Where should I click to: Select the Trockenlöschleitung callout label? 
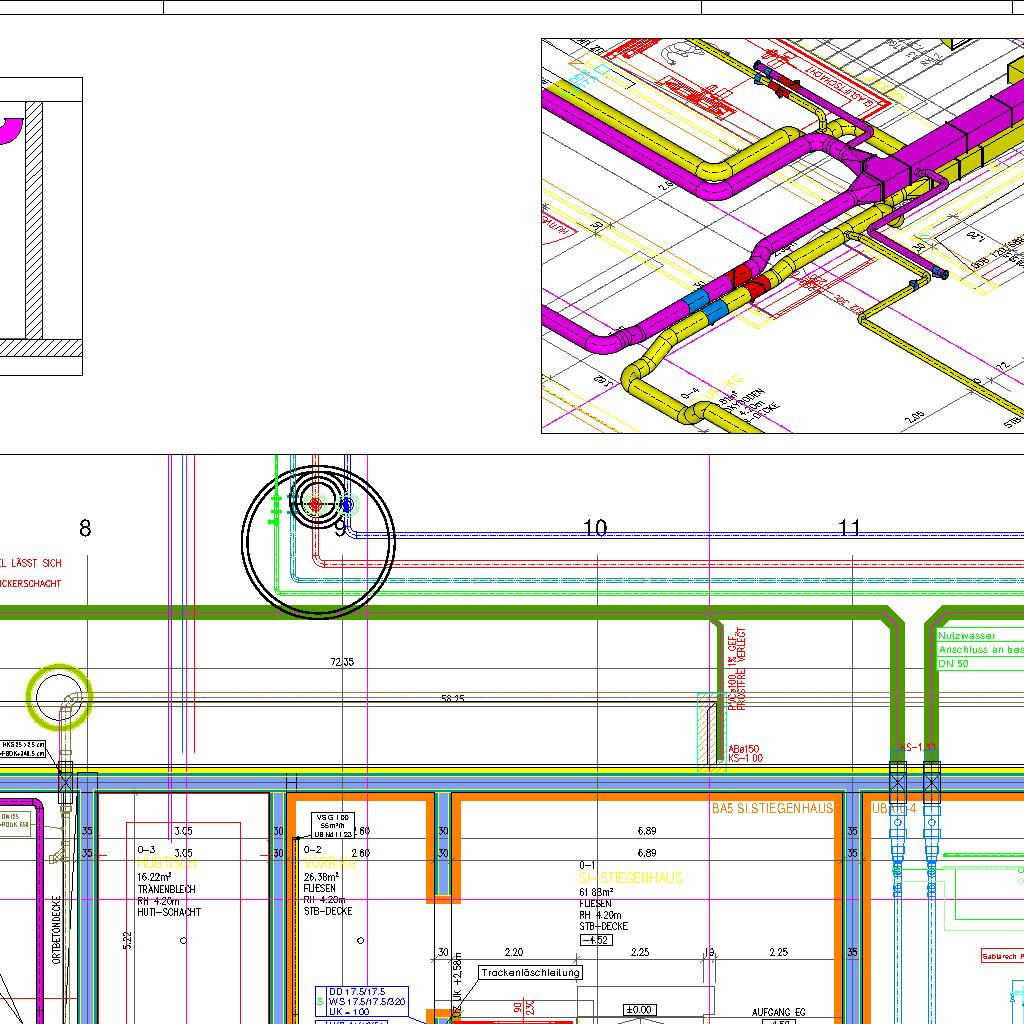[x=530, y=972]
